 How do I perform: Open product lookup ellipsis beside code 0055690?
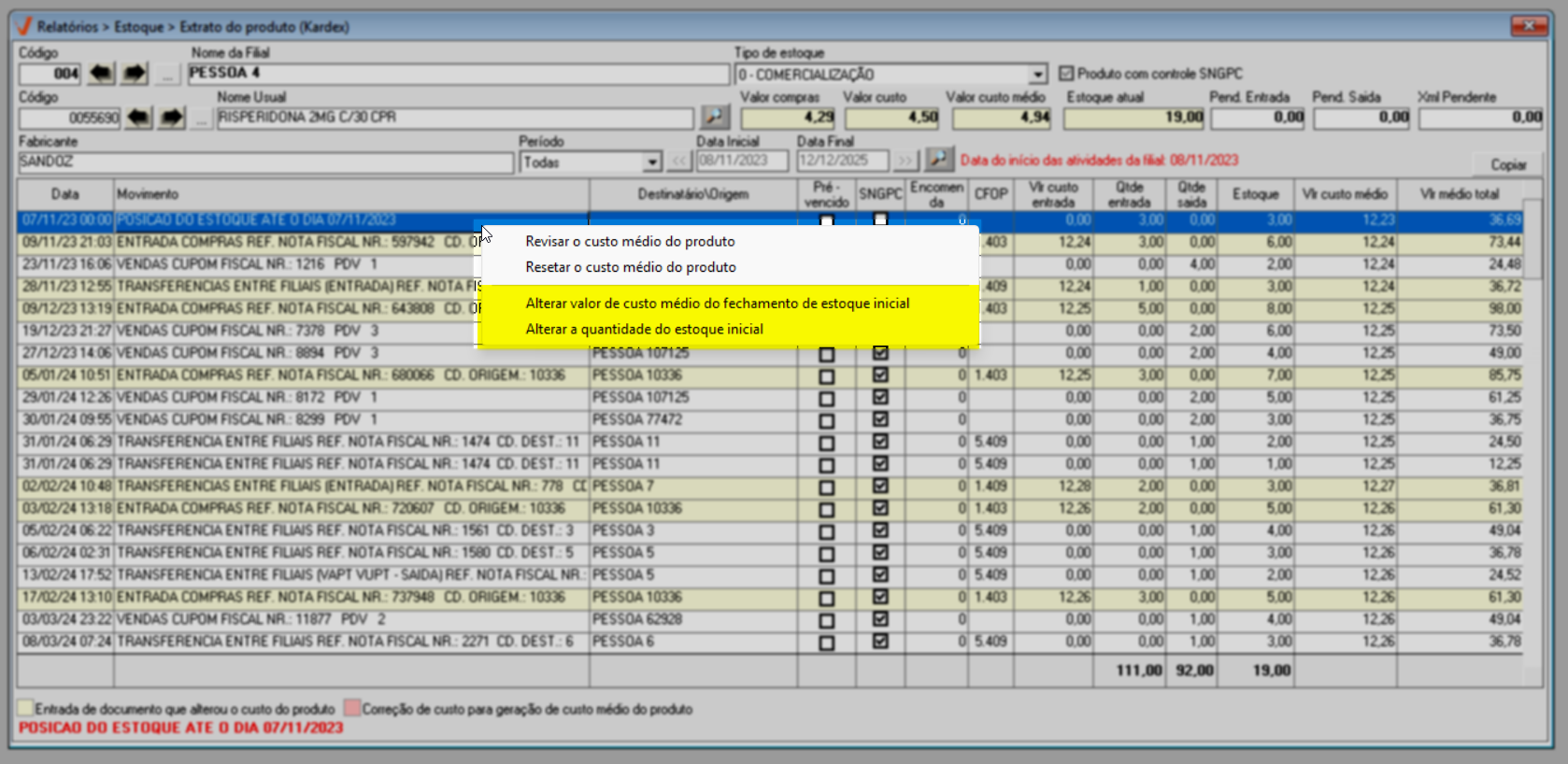click(x=201, y=119)
